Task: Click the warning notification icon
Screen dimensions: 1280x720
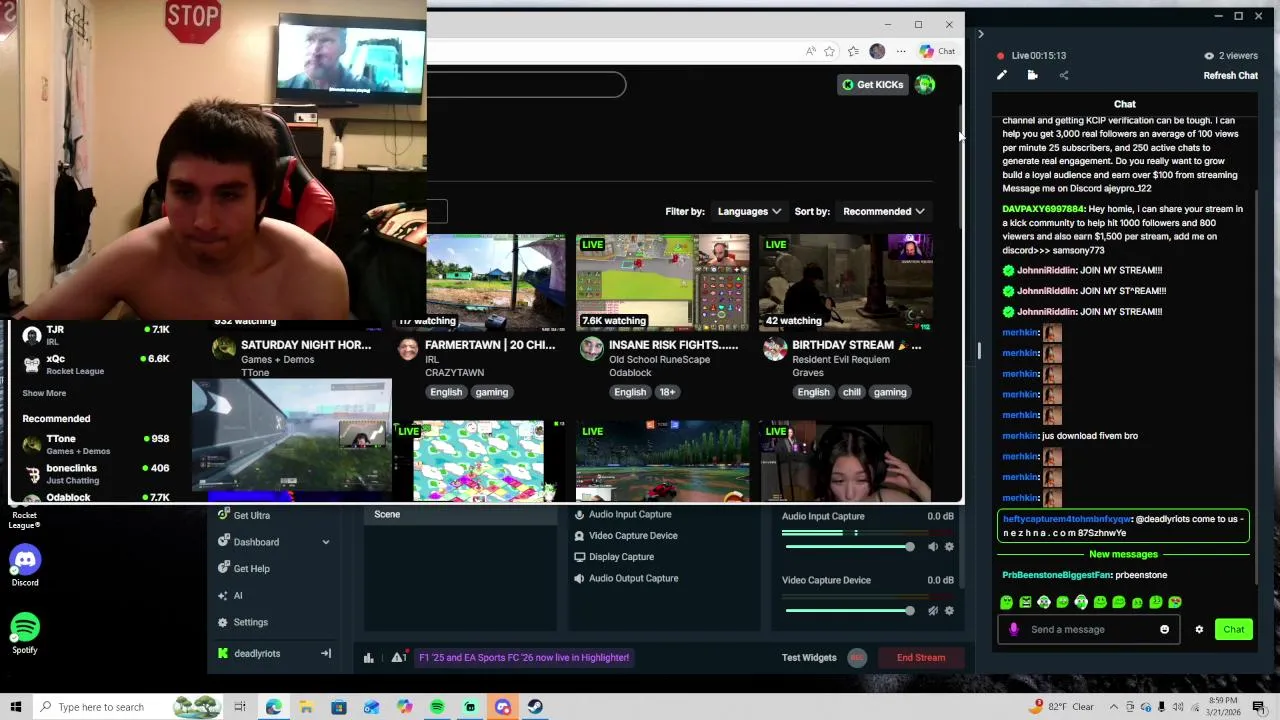Action: click(x=398, y=658)
